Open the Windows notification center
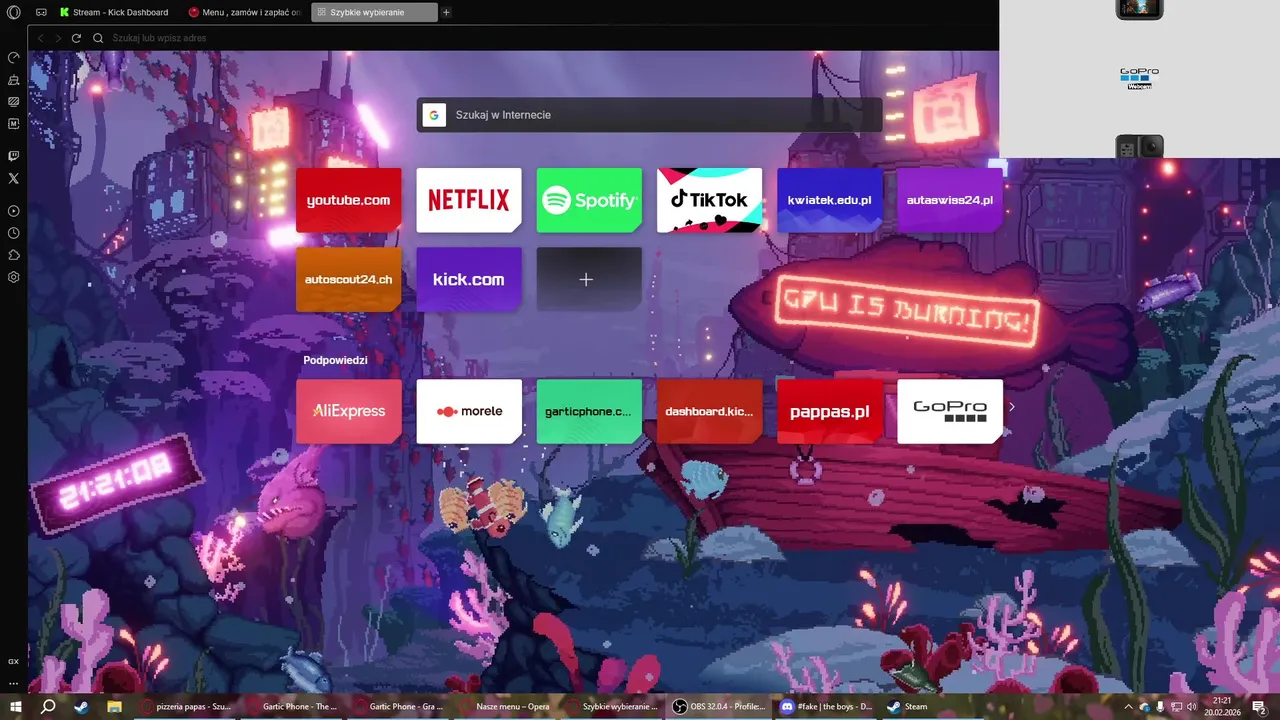 pos(1259,707)
